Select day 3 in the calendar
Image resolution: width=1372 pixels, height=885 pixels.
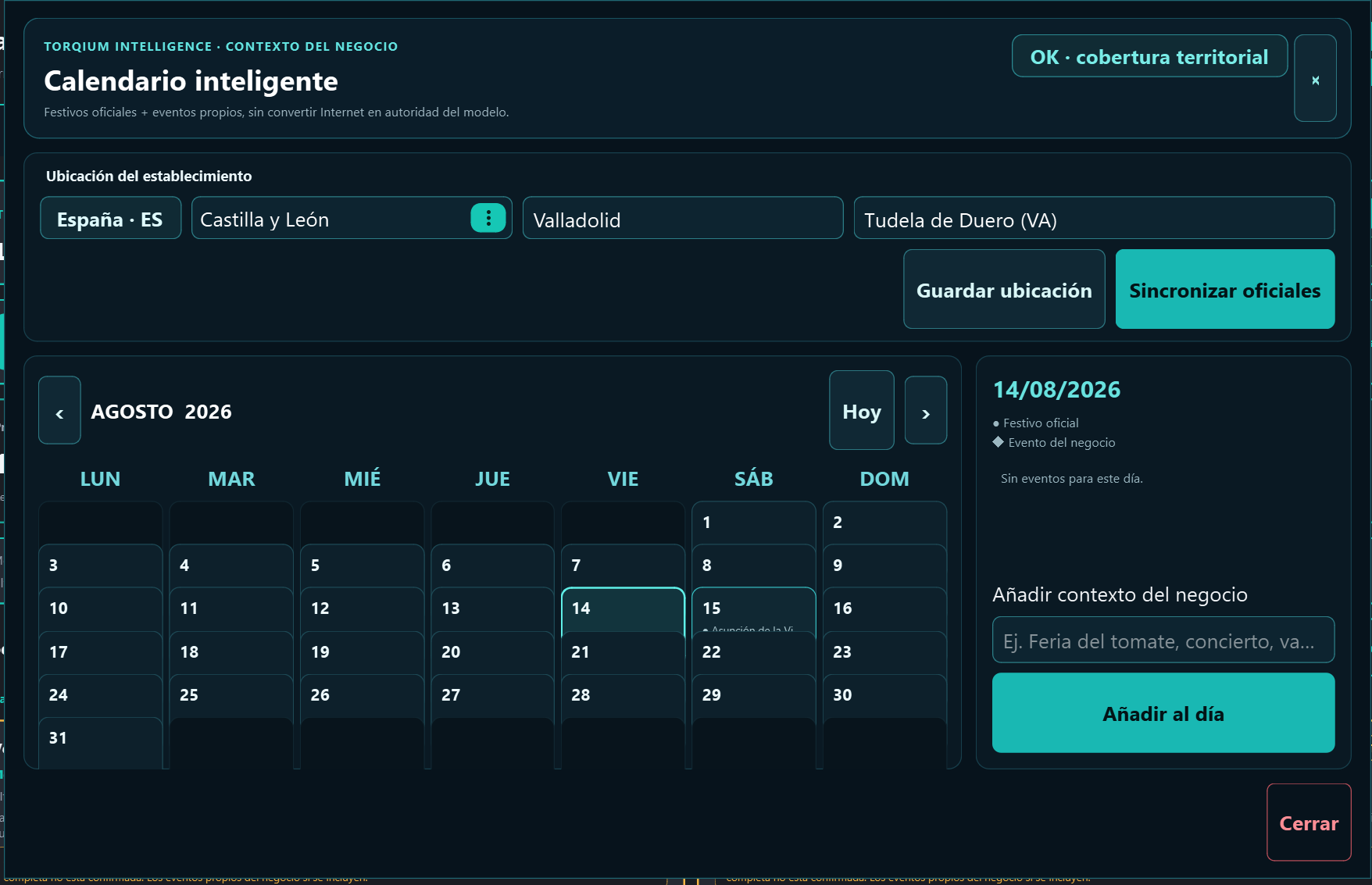[101, 566]
